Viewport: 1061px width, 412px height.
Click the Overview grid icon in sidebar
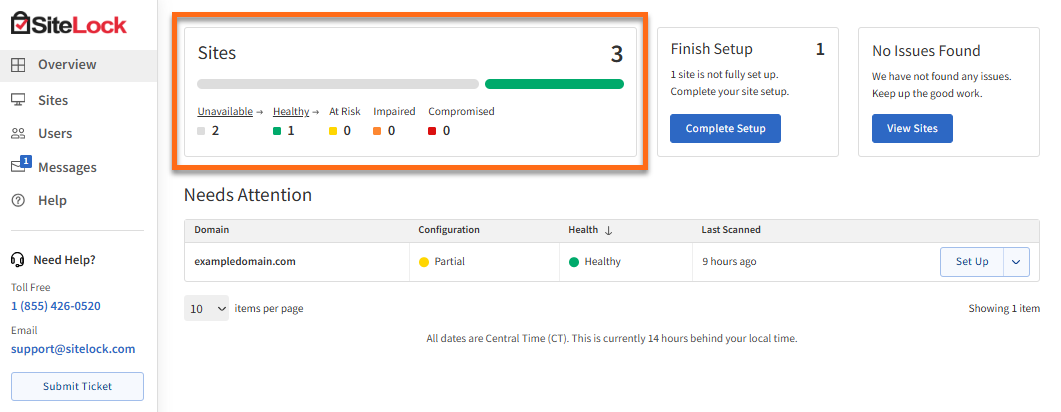click(18, 65)
